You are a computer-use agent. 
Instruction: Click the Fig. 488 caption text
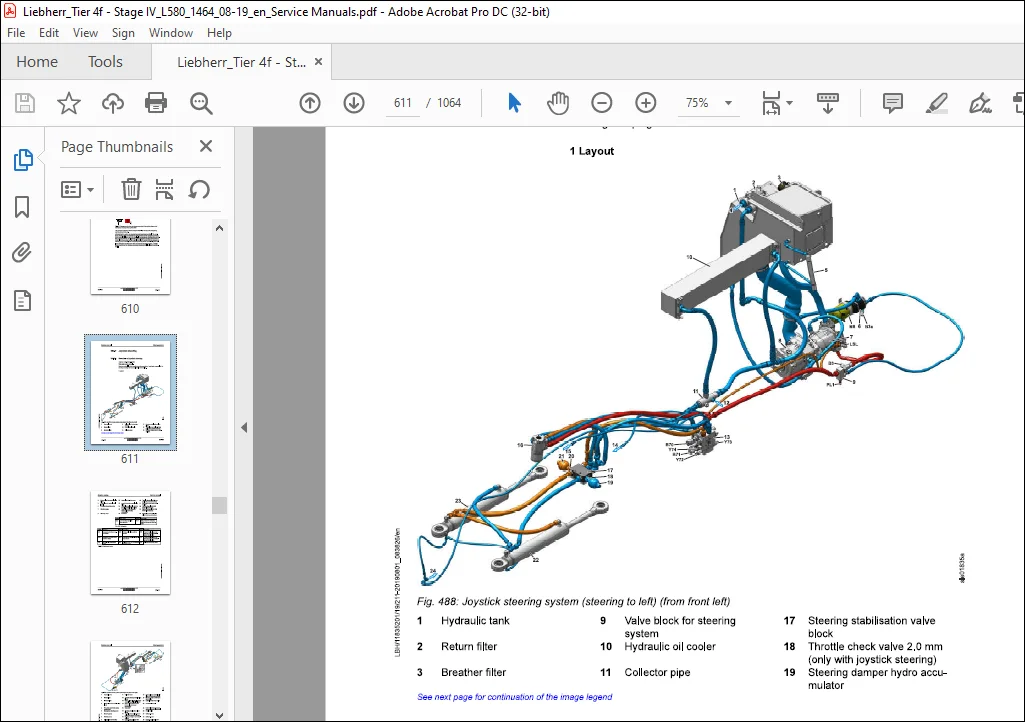click(x=573, y=601)
